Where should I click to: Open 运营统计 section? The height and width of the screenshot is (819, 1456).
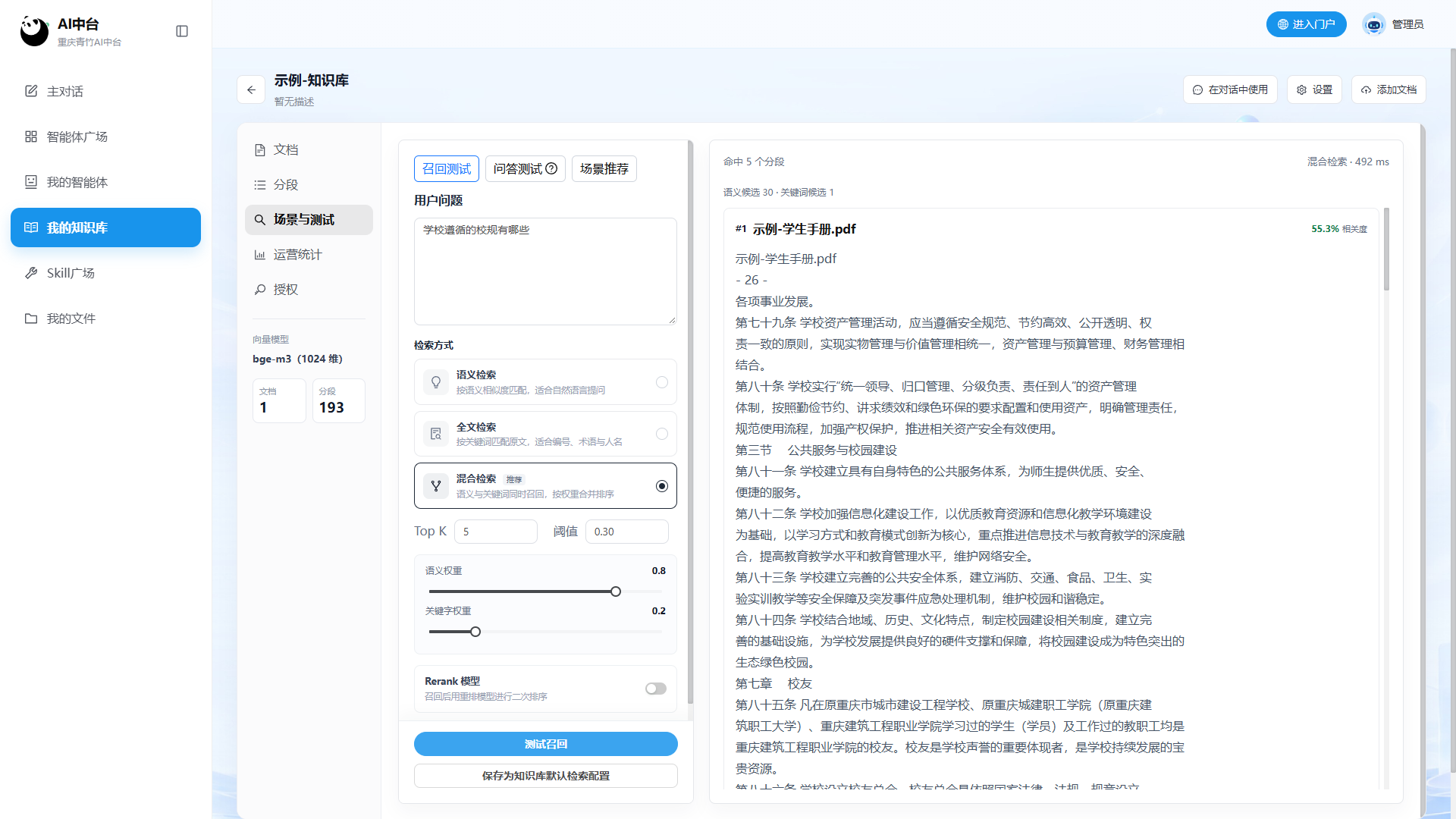(x=309, y=254)
